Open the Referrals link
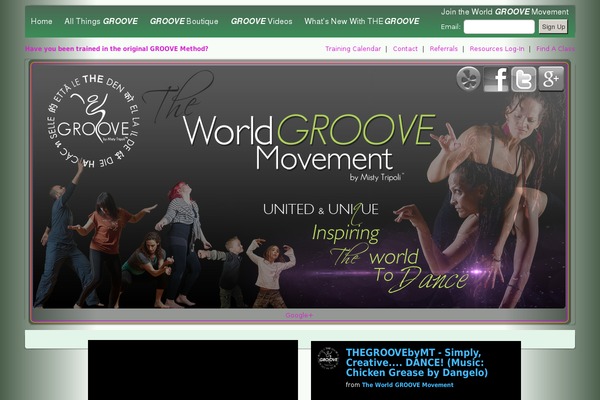The height and width of the screenshot is (400, 600). point(443,49)
